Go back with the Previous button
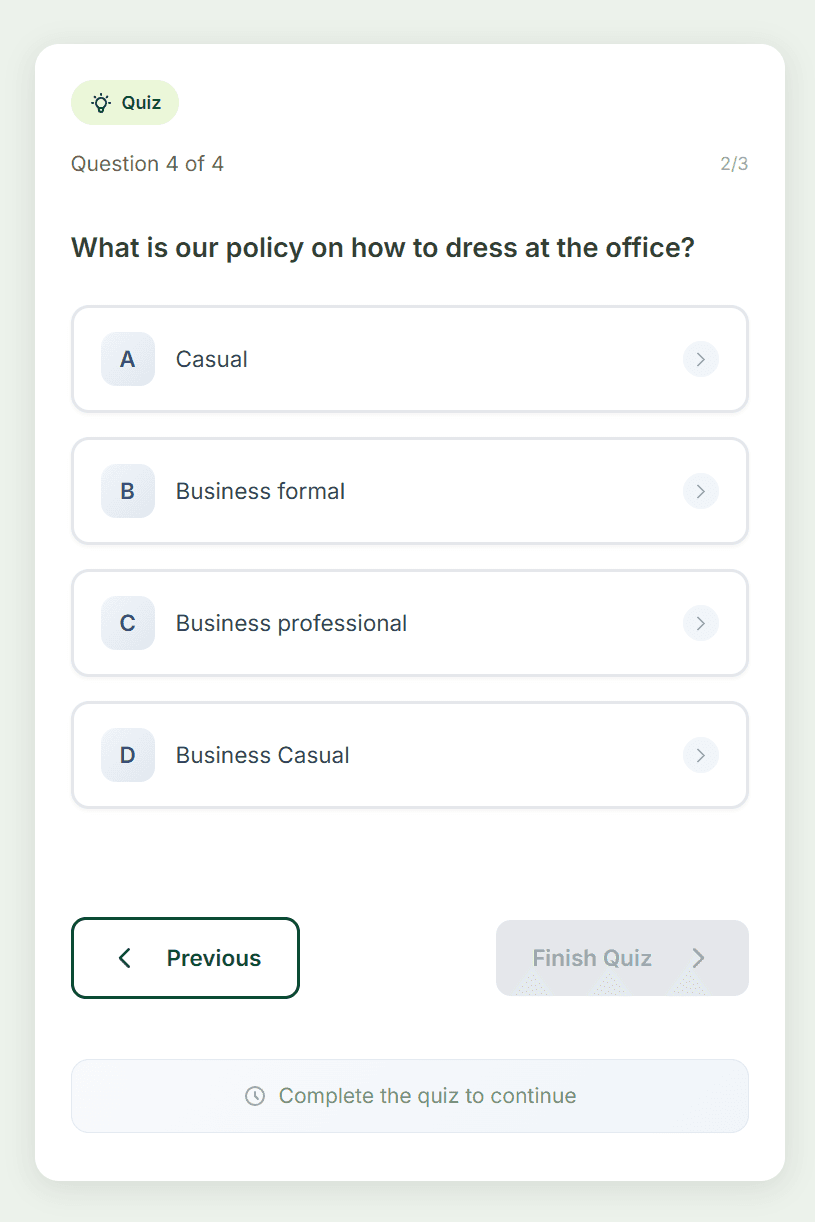This screenshot has width=815, height=1222. point(185,958)
